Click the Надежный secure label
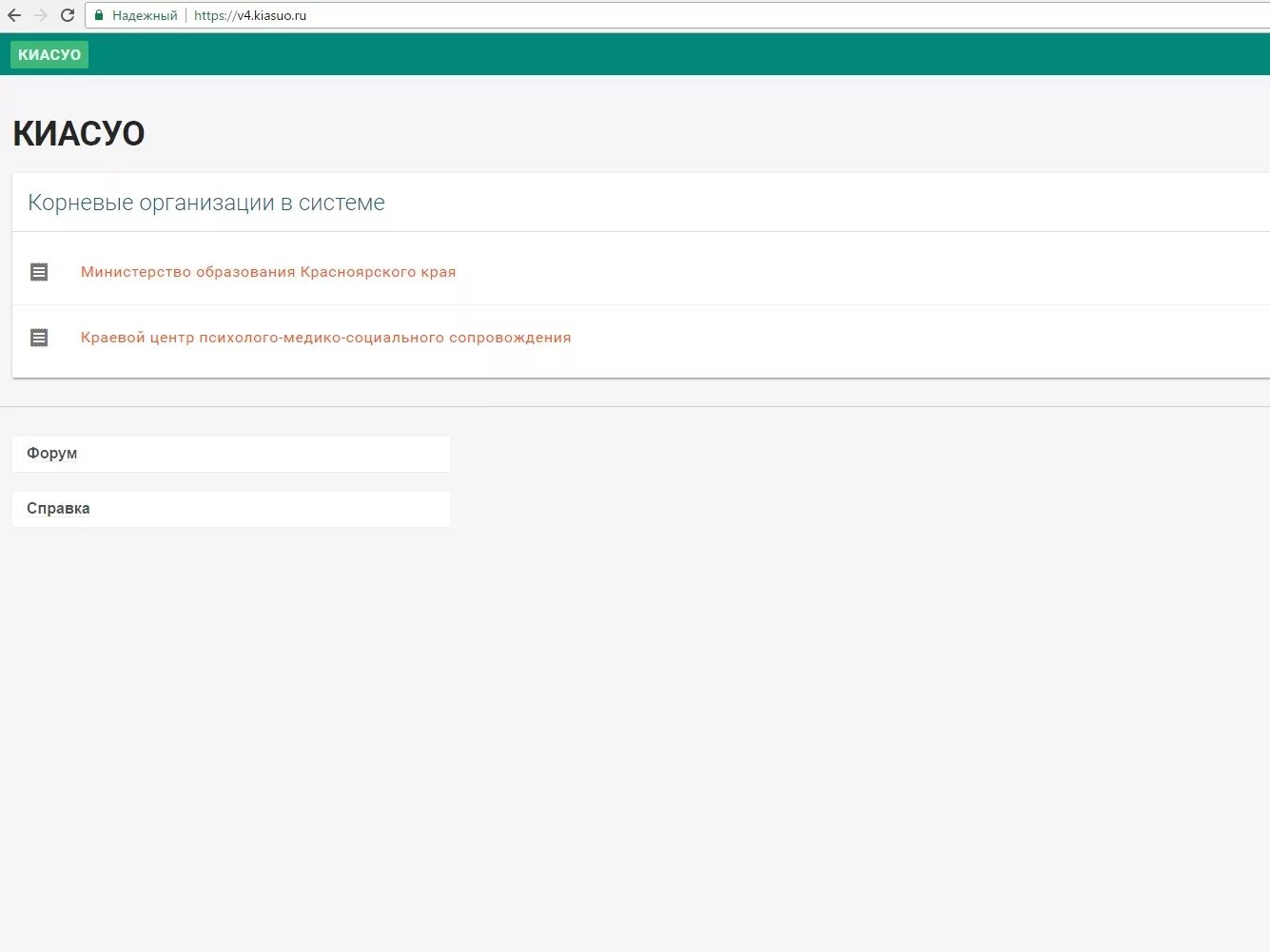This screenshot has height=952, width=1270. [145, 15]
